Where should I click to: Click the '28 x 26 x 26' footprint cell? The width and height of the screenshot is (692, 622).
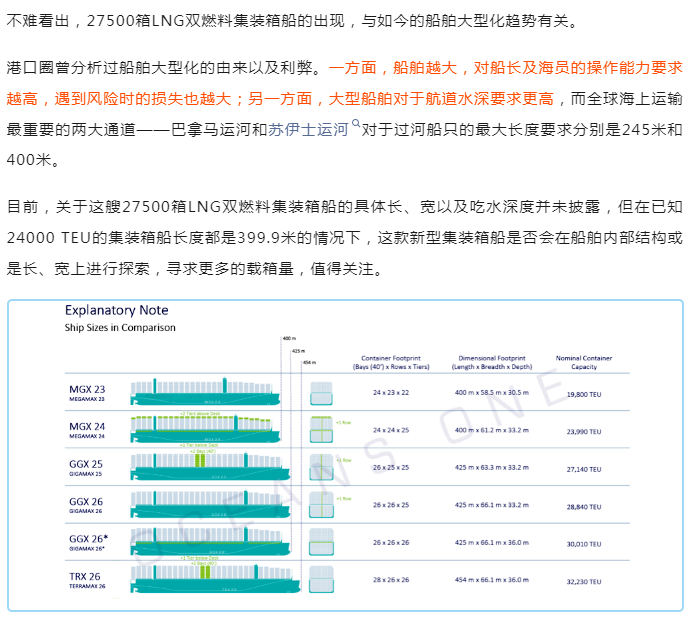coord(391,580)
